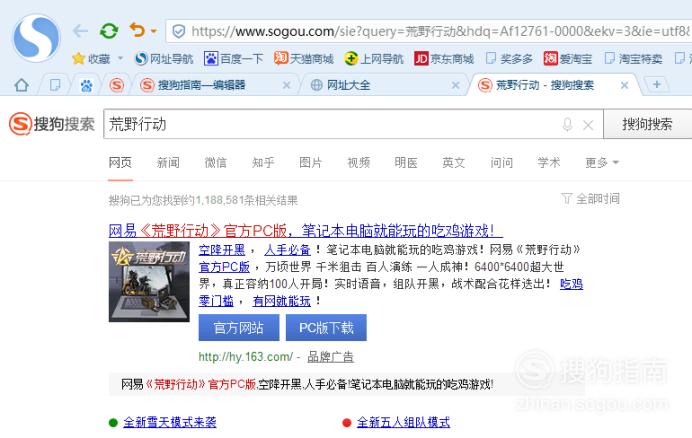Open the 网易《荒野行动》官方PC版 result title
692x438 pixels.
305,230
